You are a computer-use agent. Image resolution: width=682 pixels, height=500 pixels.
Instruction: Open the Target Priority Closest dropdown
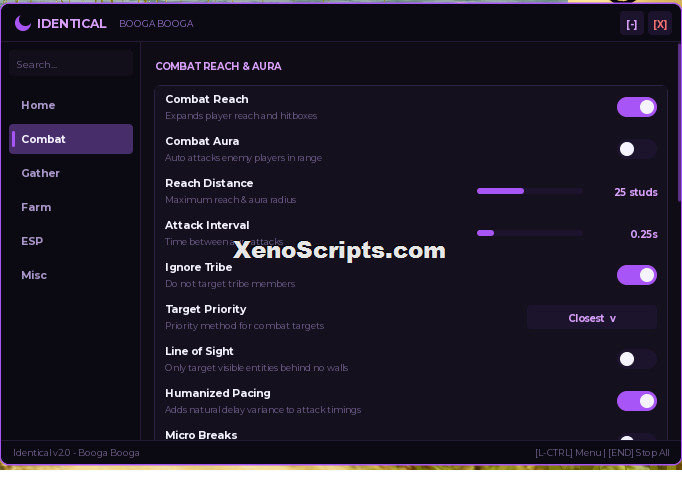592,318
